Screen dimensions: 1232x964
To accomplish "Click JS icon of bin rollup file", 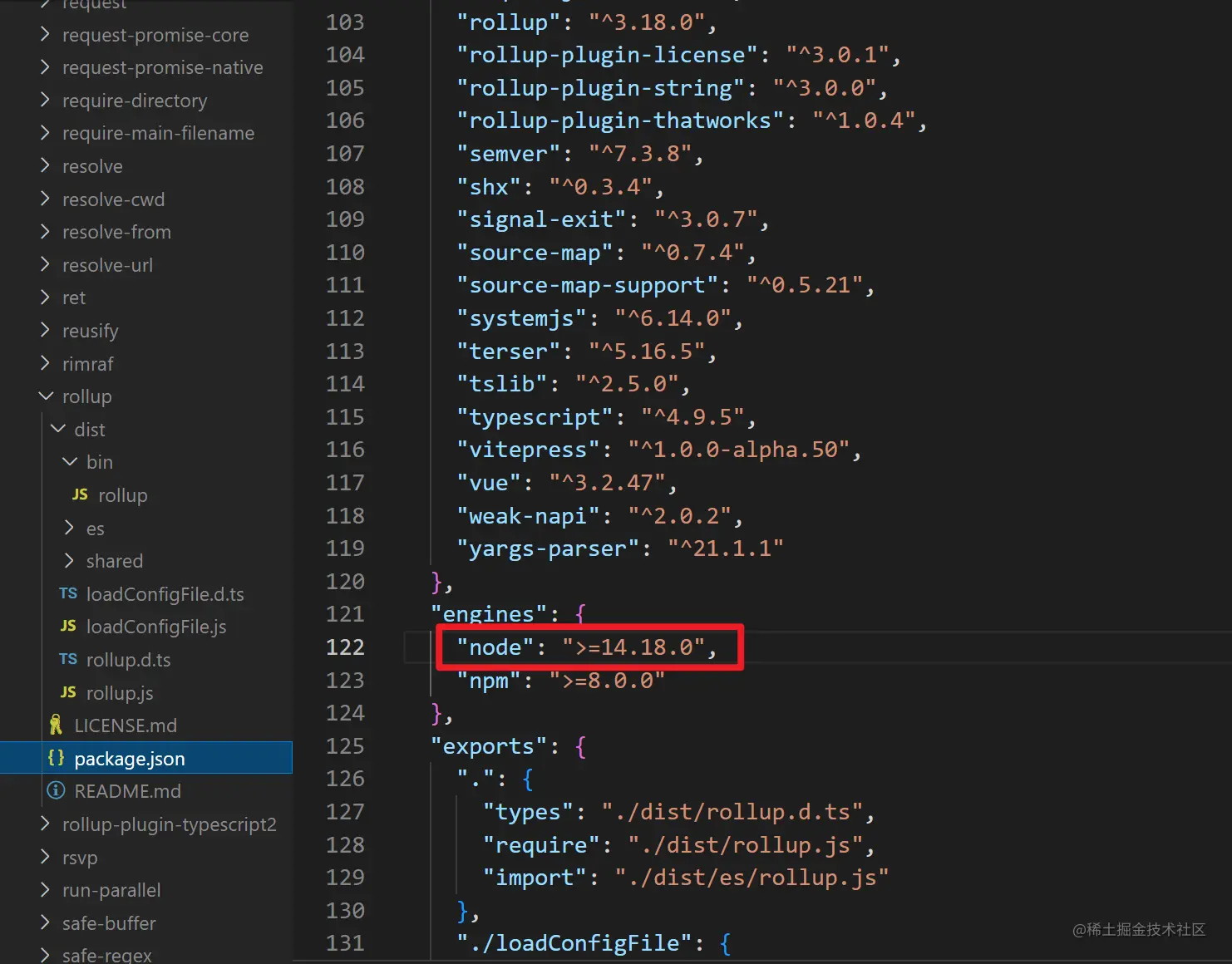I will (80, 495).
